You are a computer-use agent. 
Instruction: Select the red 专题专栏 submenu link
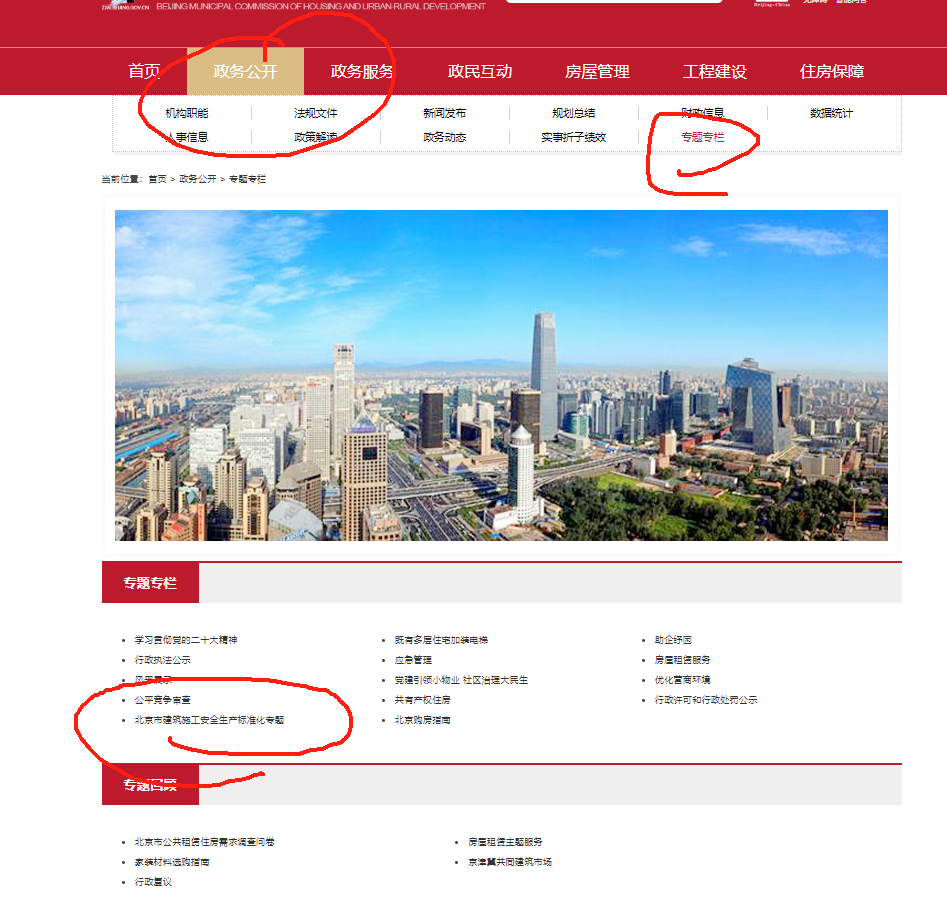(702, 137)
